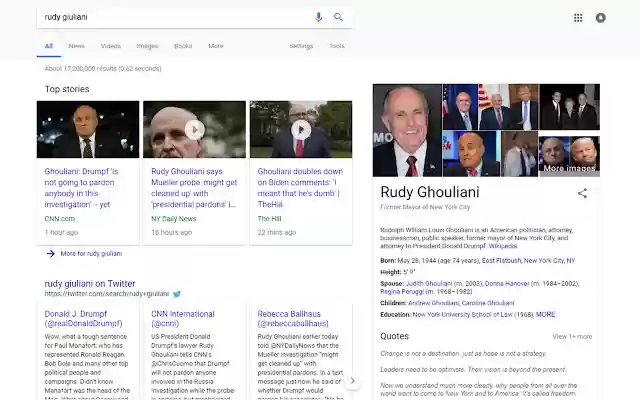The height and width of the screenshot is (400, 640).
Task: Open rudy giuliani on Twitter heading
Action: click(90, 284)
